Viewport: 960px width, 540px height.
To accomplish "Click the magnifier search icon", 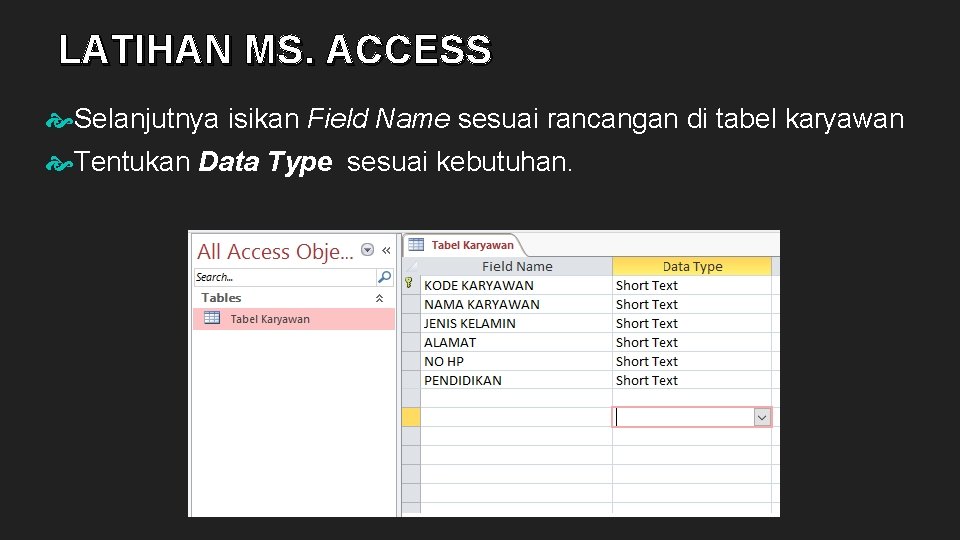I will pos(384,277).
